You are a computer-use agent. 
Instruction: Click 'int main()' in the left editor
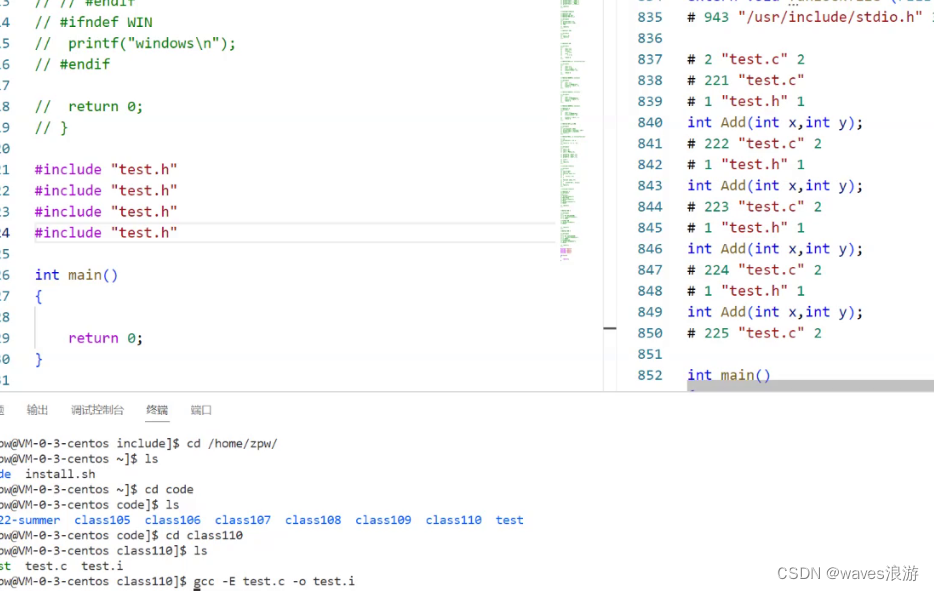[x=76, y=275]
